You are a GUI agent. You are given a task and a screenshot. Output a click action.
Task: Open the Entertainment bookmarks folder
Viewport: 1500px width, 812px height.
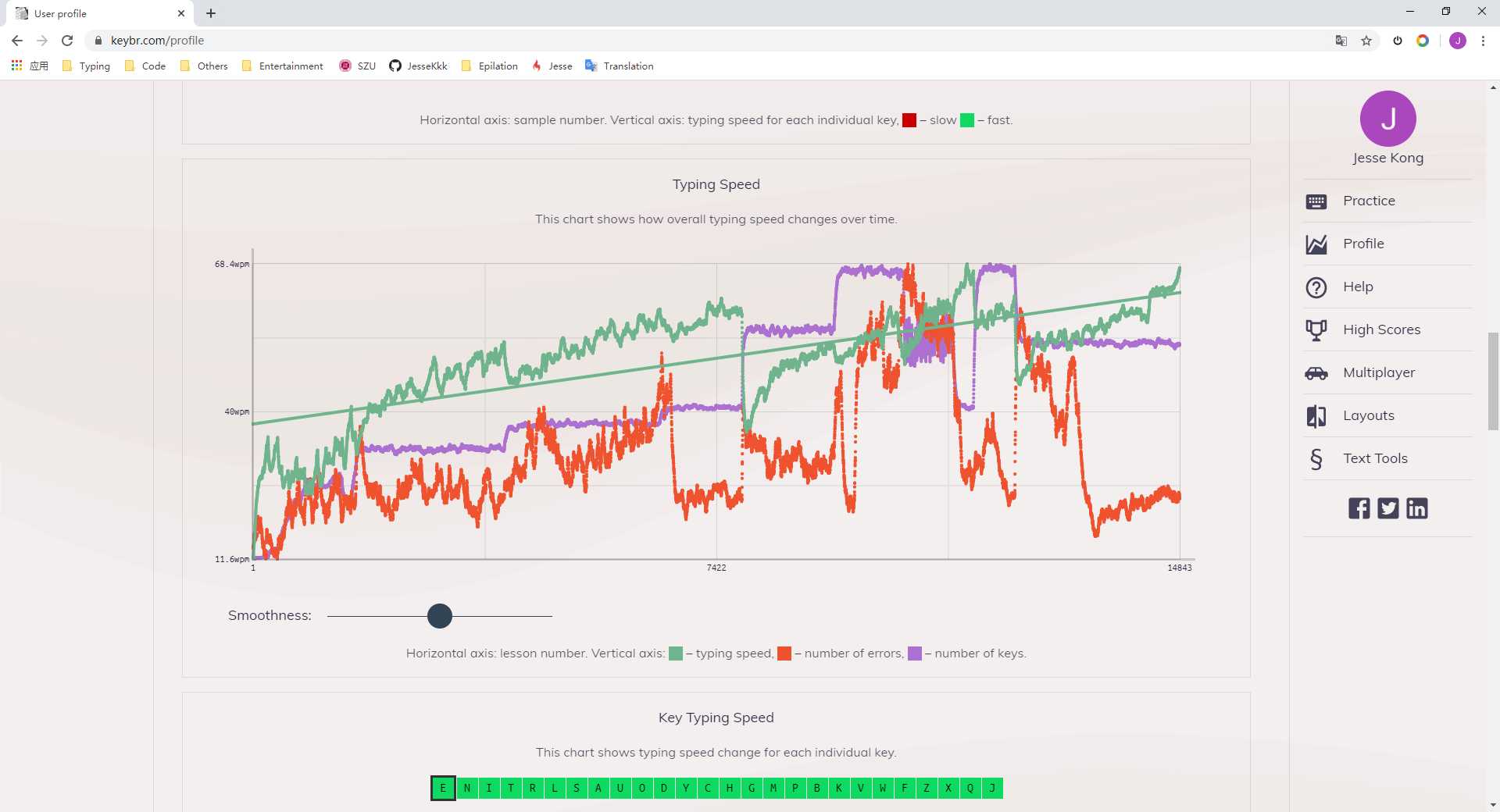pyautogui.click(x=282, y=66)
